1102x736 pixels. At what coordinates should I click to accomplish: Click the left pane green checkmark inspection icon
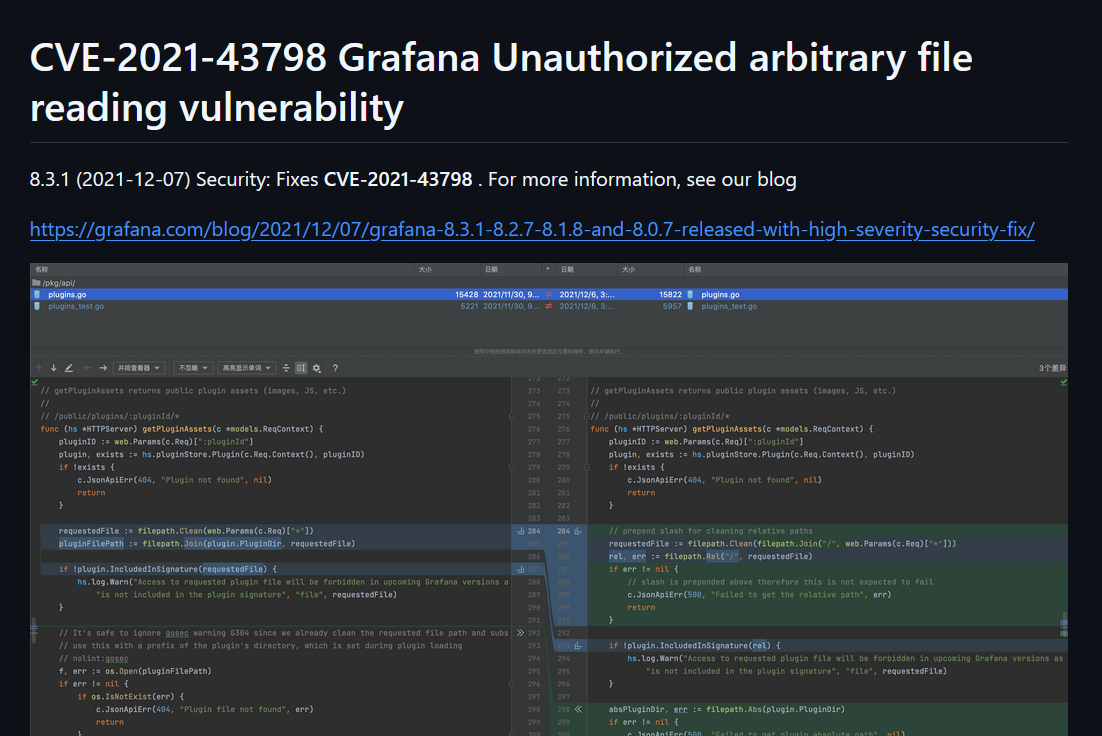34,382
